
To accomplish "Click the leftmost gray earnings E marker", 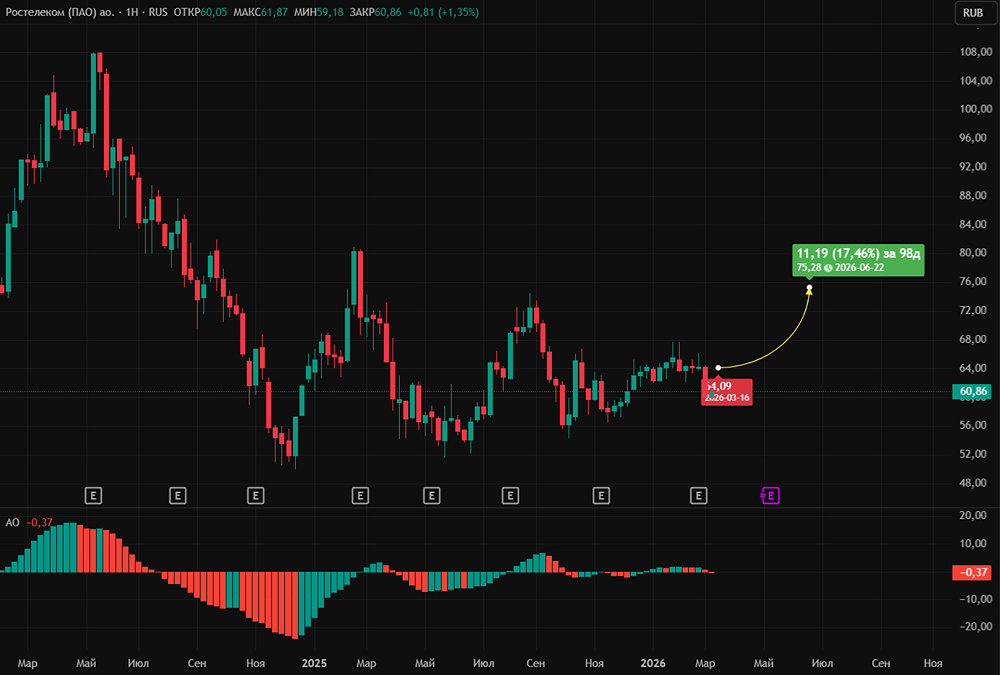I will 93,495.
